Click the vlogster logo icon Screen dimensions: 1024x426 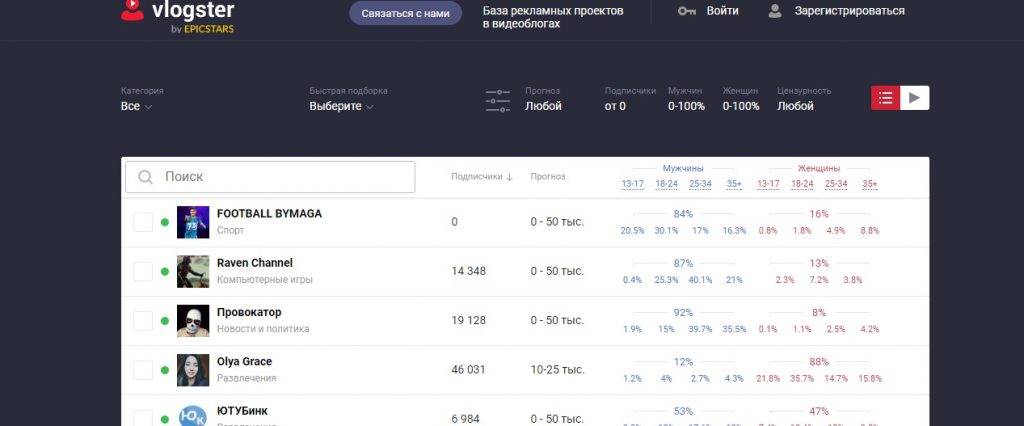tap(132, 9)
